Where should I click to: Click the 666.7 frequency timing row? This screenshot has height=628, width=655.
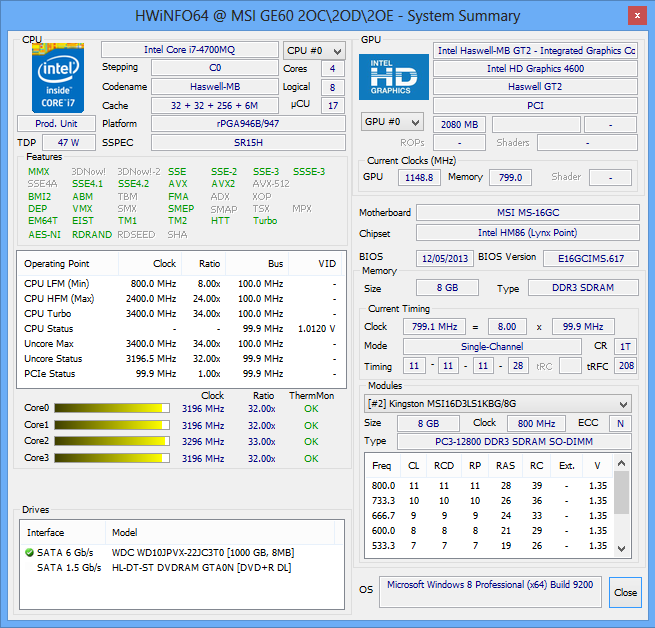[x=489, y=516]
